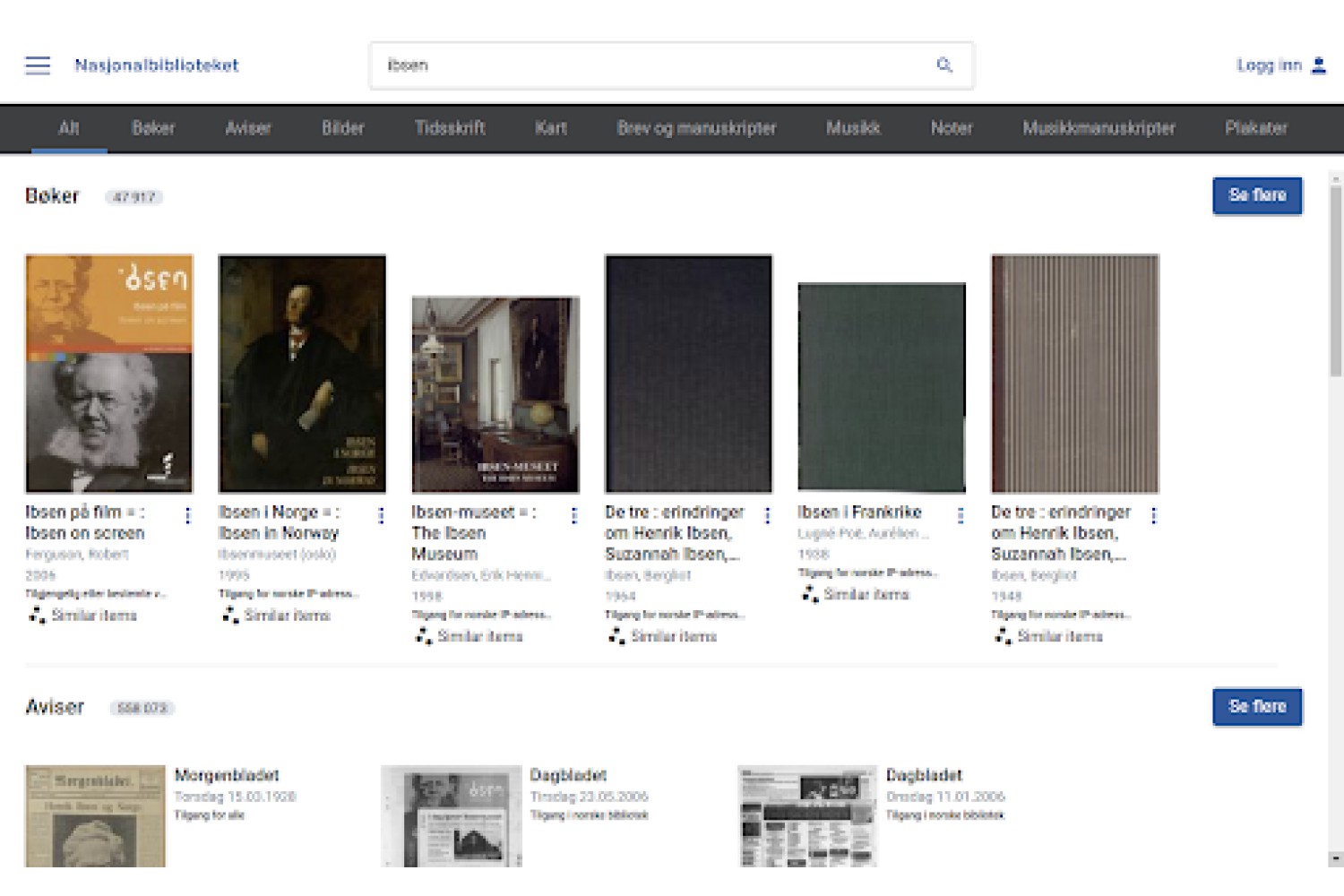Click Similar items icon under Ibsen på film
1344x896 pixels.
pos(37,615)
